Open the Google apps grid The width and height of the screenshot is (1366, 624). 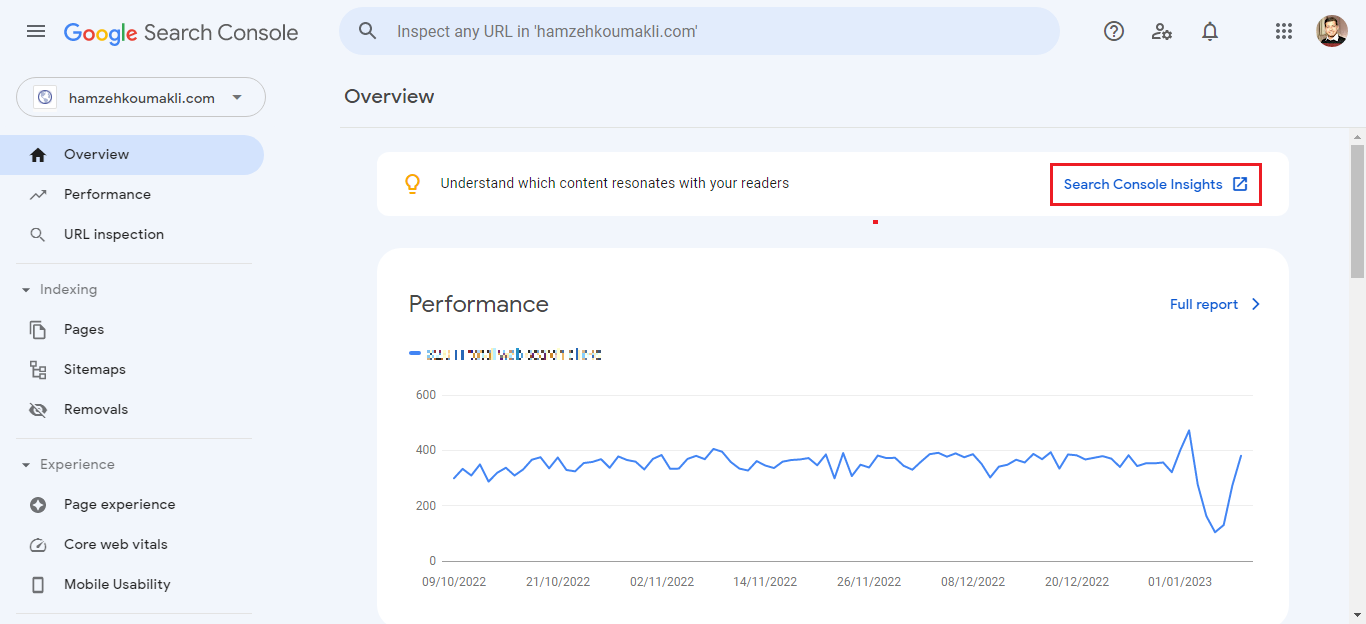pyautogui.click(x=1284, y=31)
